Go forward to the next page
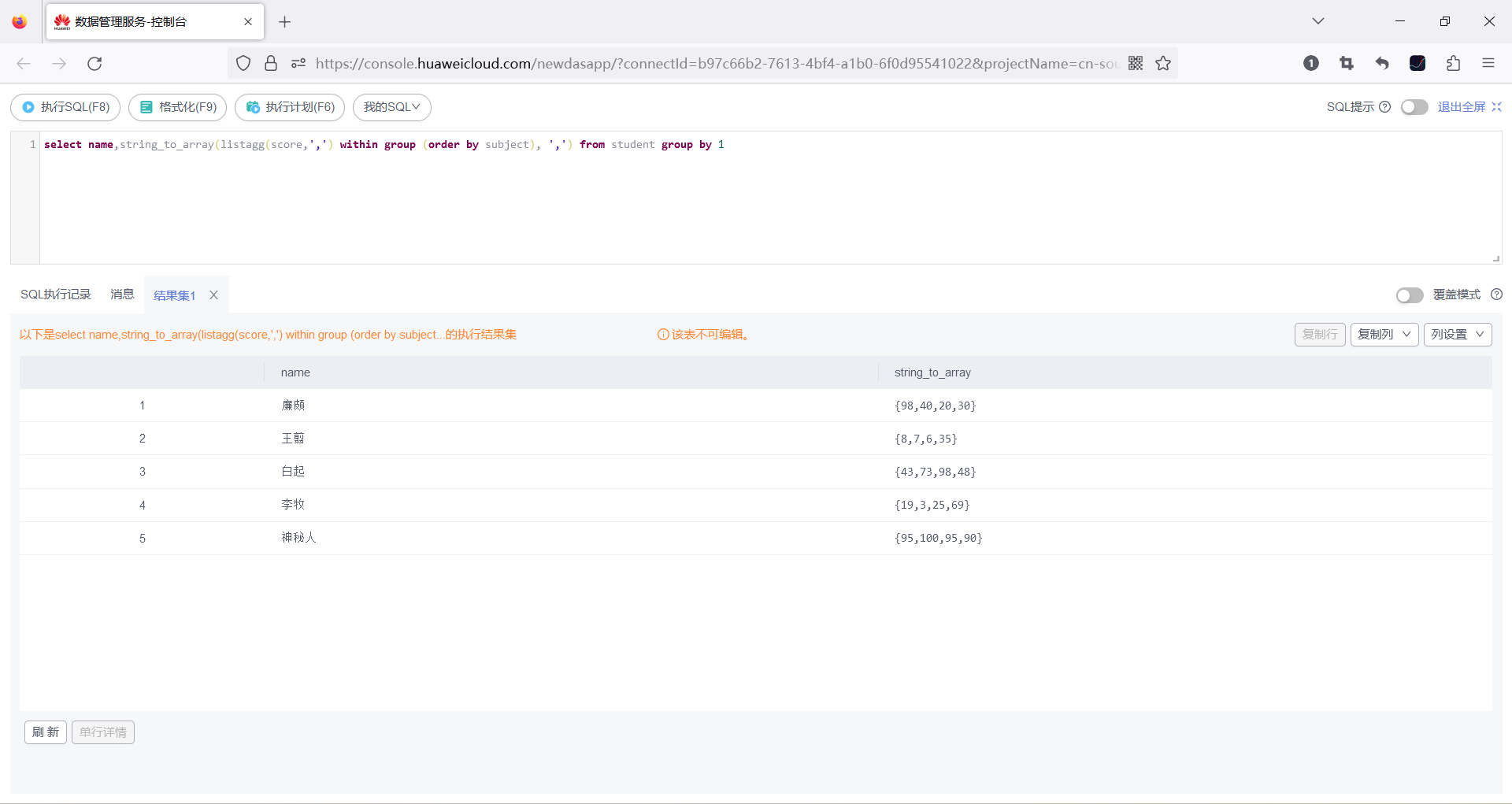This screenshot has width=1512, height=804. (59, 64)
